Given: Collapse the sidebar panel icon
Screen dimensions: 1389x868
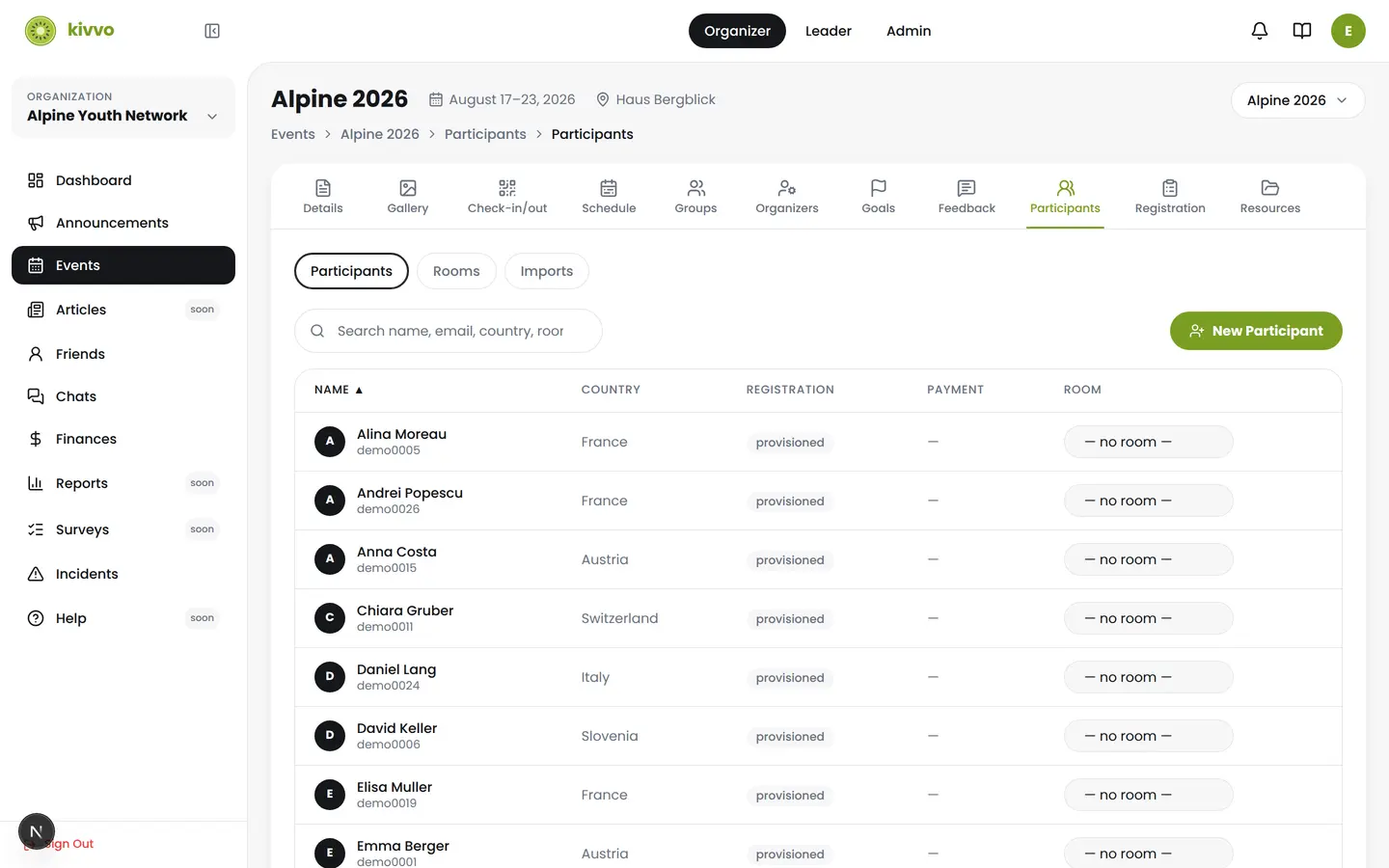Looking at the screenshot, I should [x=212, y=31].
